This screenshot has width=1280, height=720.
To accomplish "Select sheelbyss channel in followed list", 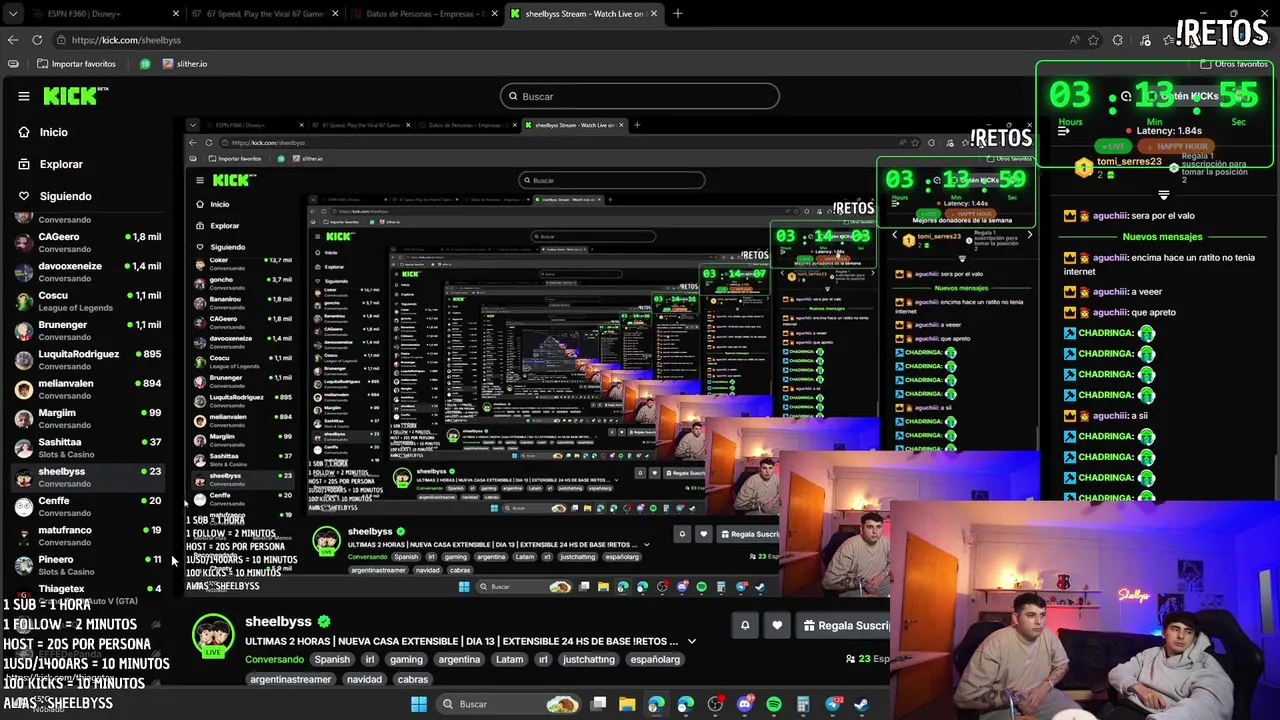I will click(88, 477).
